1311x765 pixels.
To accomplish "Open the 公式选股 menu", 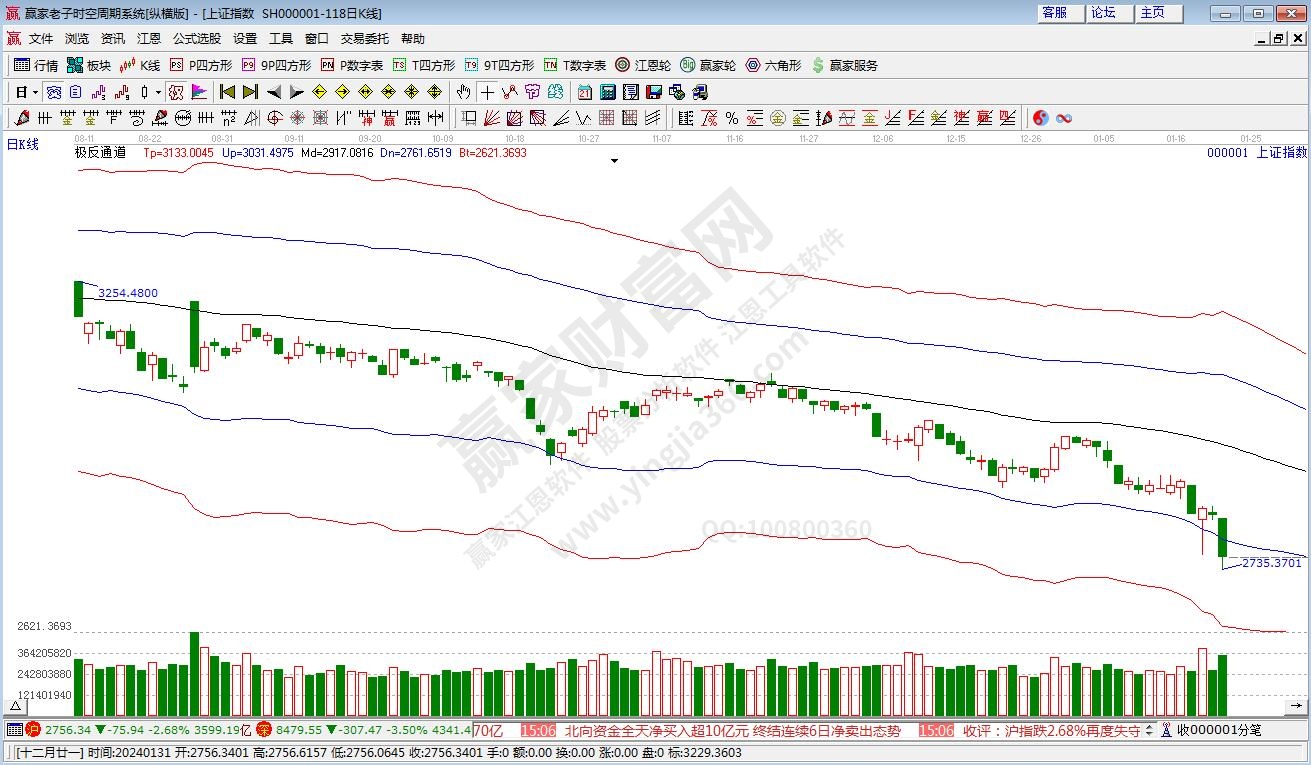I will pos(196,38).
